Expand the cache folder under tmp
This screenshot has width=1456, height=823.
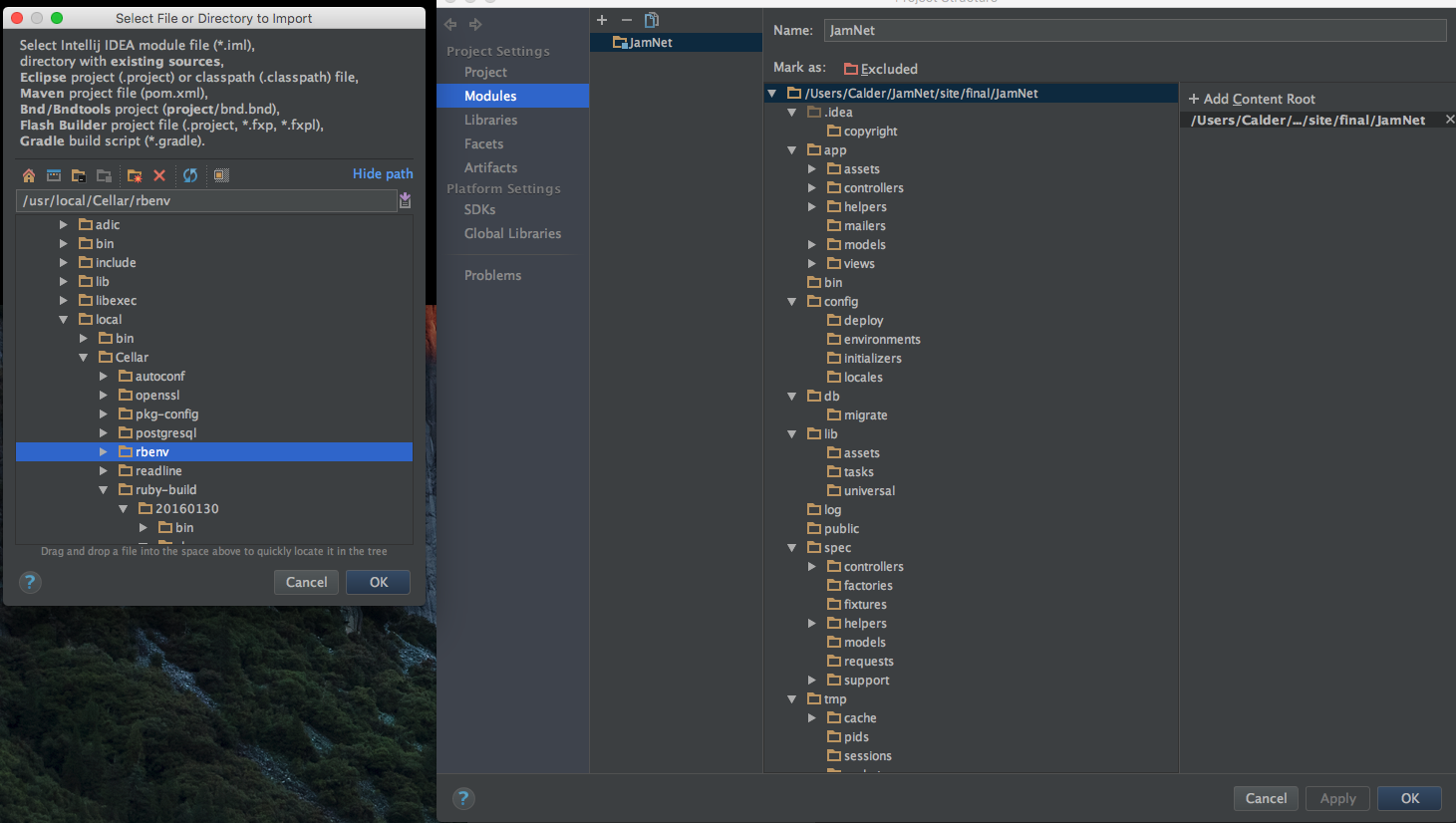[812, 718]
